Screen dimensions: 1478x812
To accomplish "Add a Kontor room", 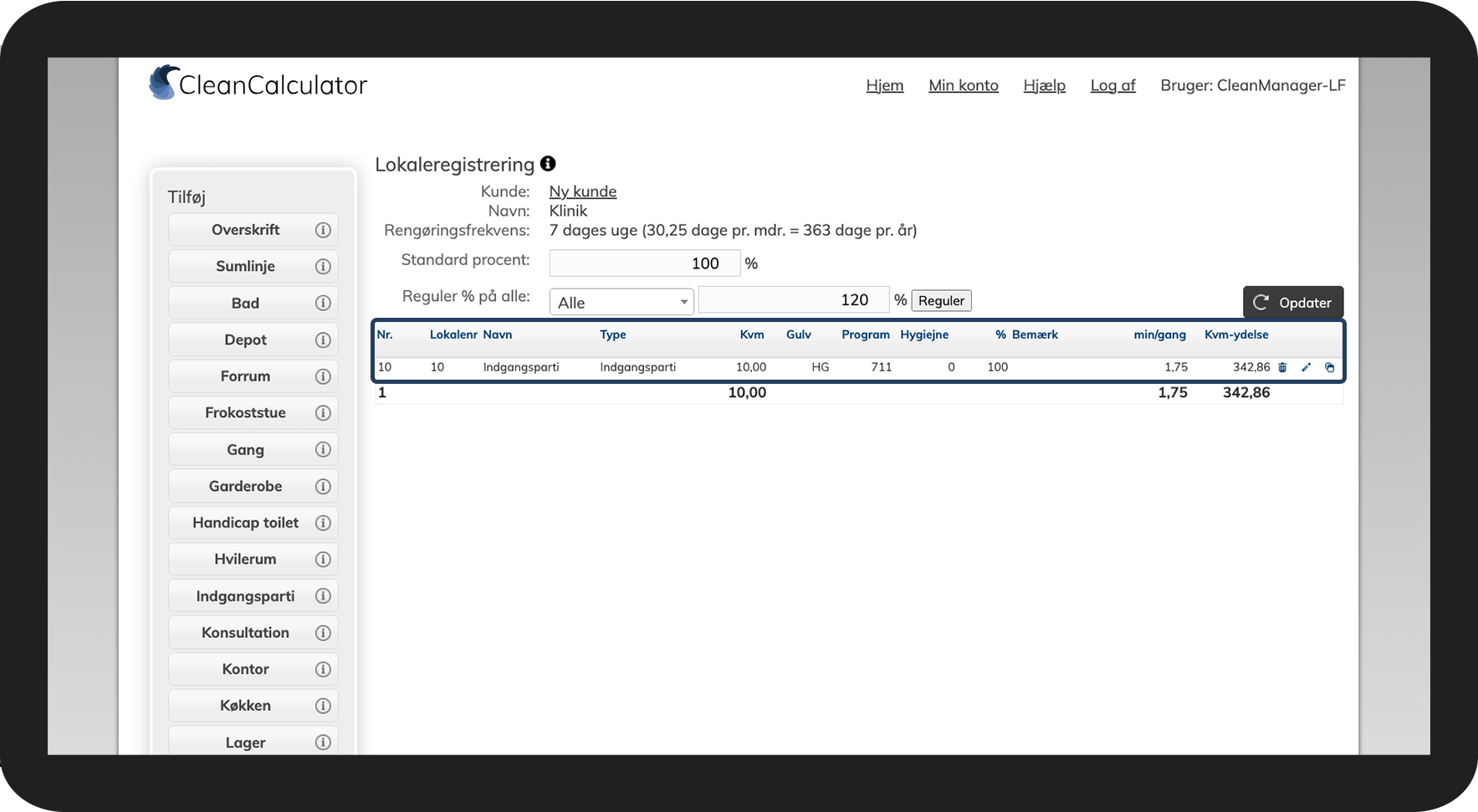I will click(x=253, y=669).
